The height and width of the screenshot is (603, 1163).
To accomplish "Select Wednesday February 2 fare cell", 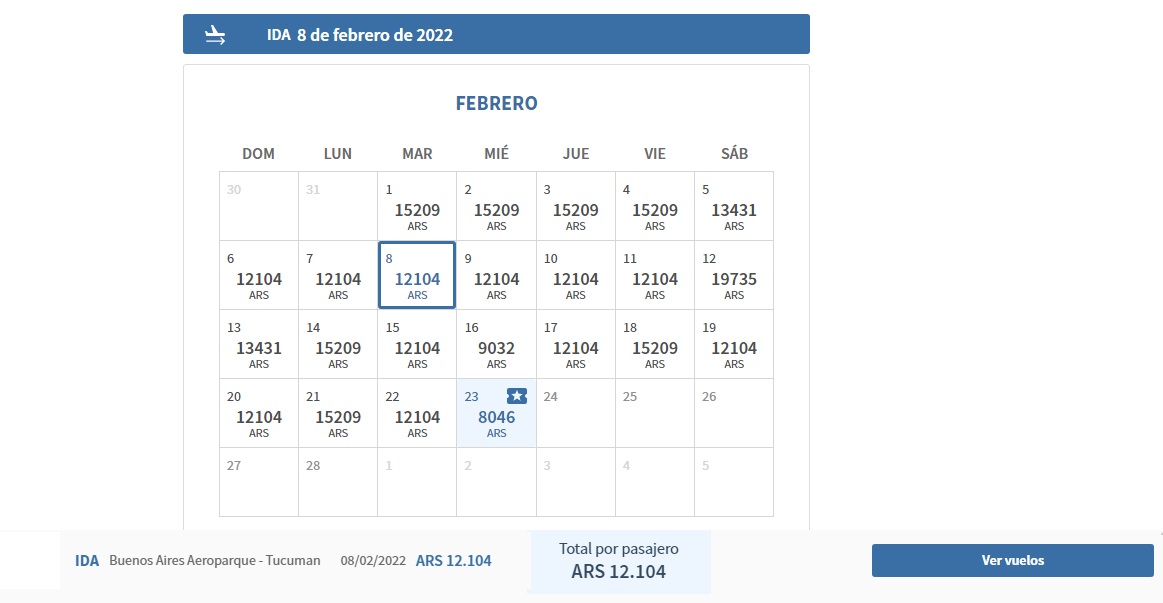I will [x=496, y=206].
